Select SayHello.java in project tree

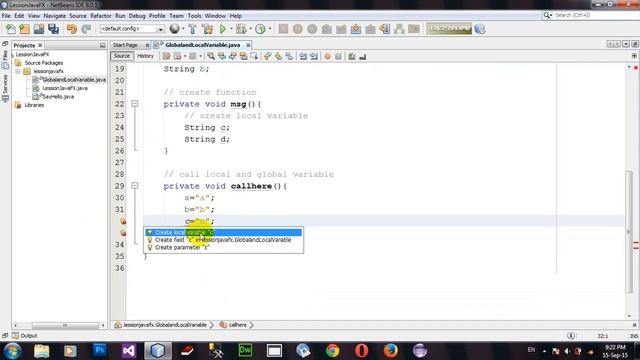point(58,97)
